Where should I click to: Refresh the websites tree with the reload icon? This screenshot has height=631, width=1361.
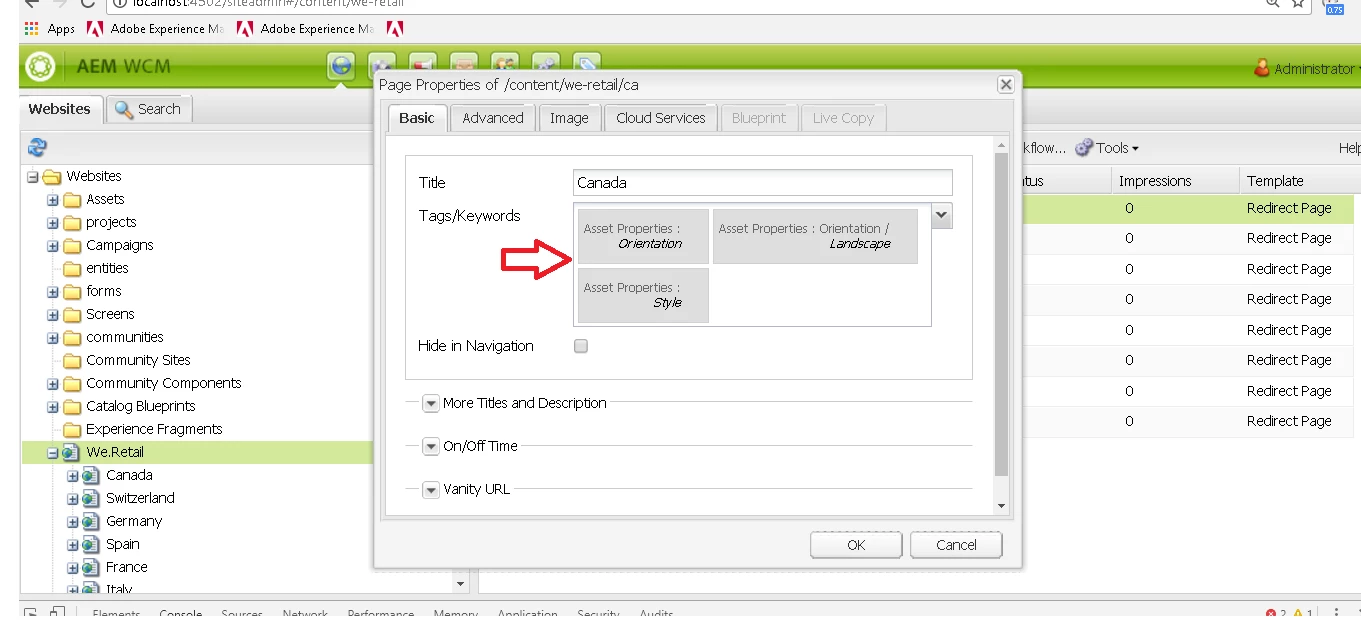(x=37, y=148)
